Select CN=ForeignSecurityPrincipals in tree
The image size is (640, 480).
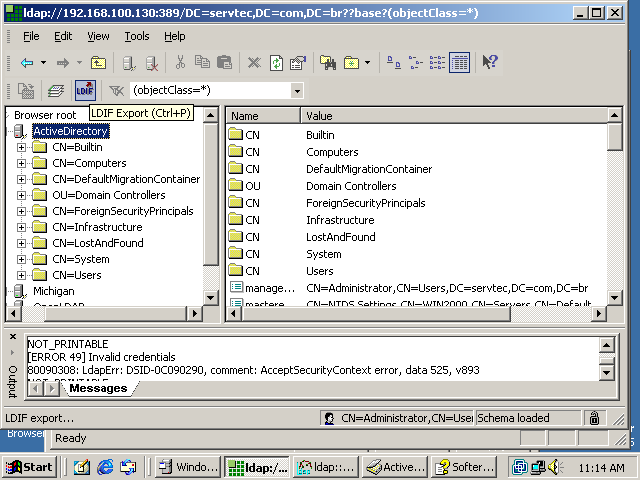(x=122, y=211)
